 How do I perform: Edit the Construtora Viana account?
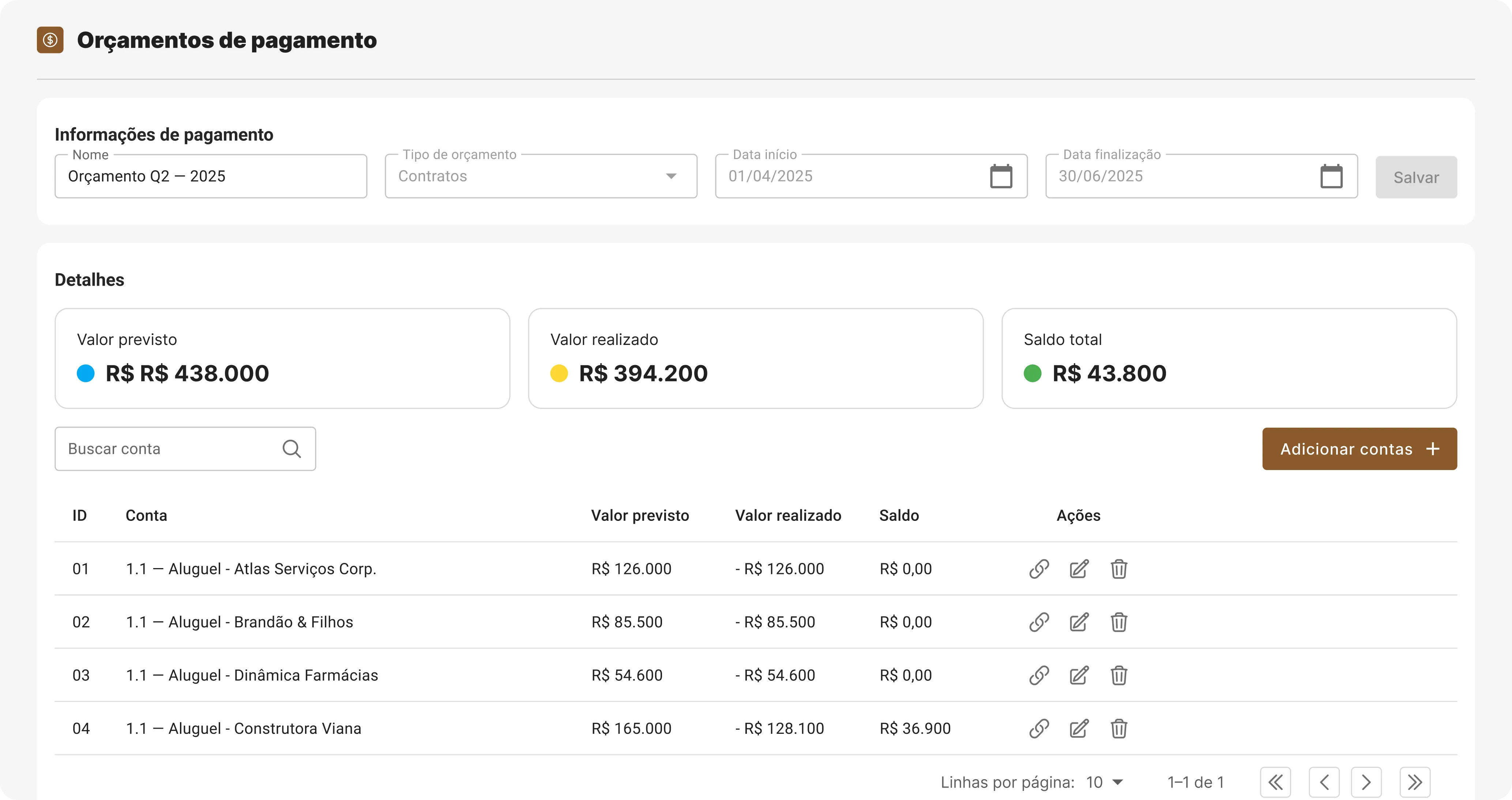tap(1079, 728)
